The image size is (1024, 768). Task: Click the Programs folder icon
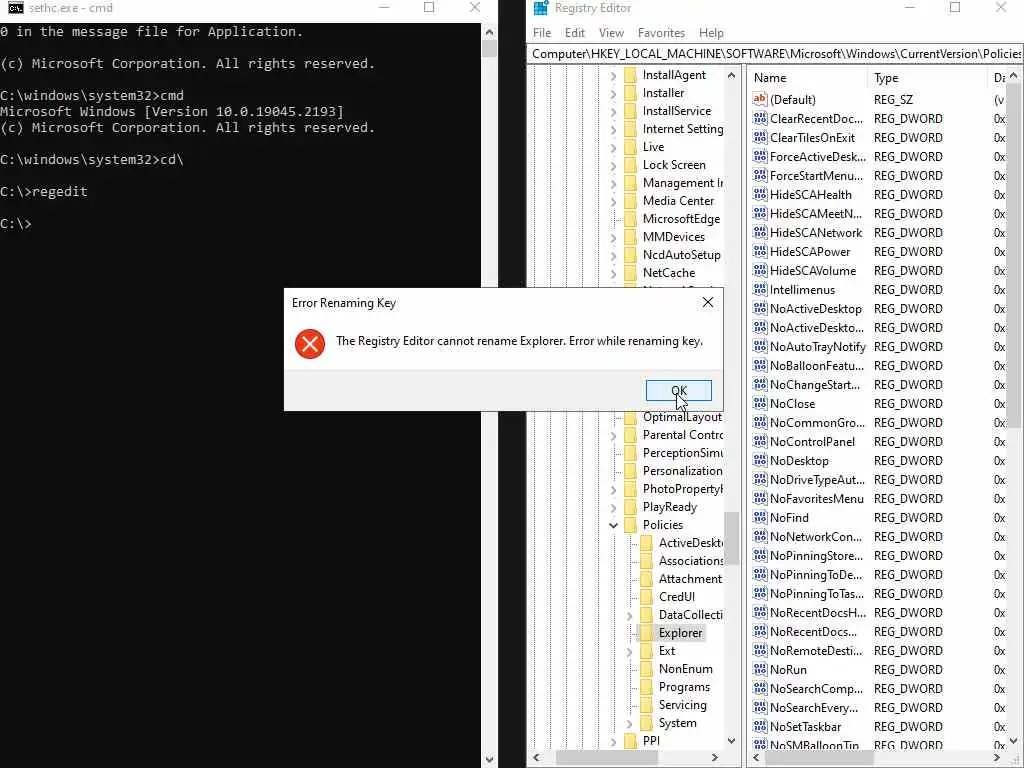tap(647, 687)
